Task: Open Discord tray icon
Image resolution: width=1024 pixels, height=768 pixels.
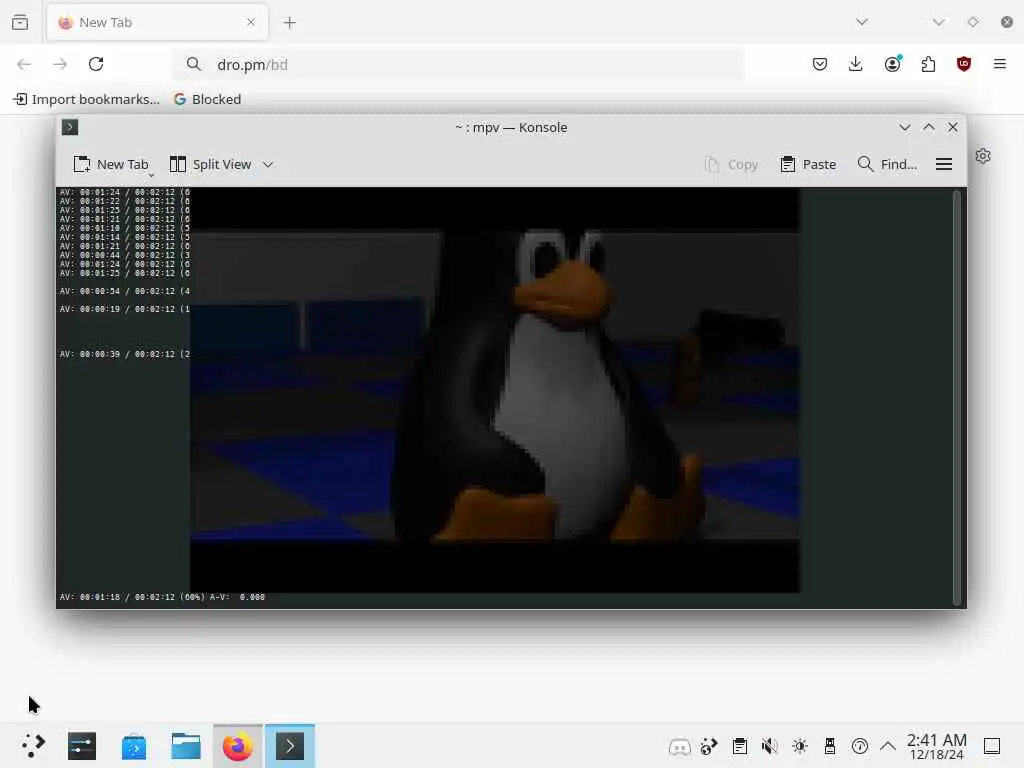Action: coord(679,746)
